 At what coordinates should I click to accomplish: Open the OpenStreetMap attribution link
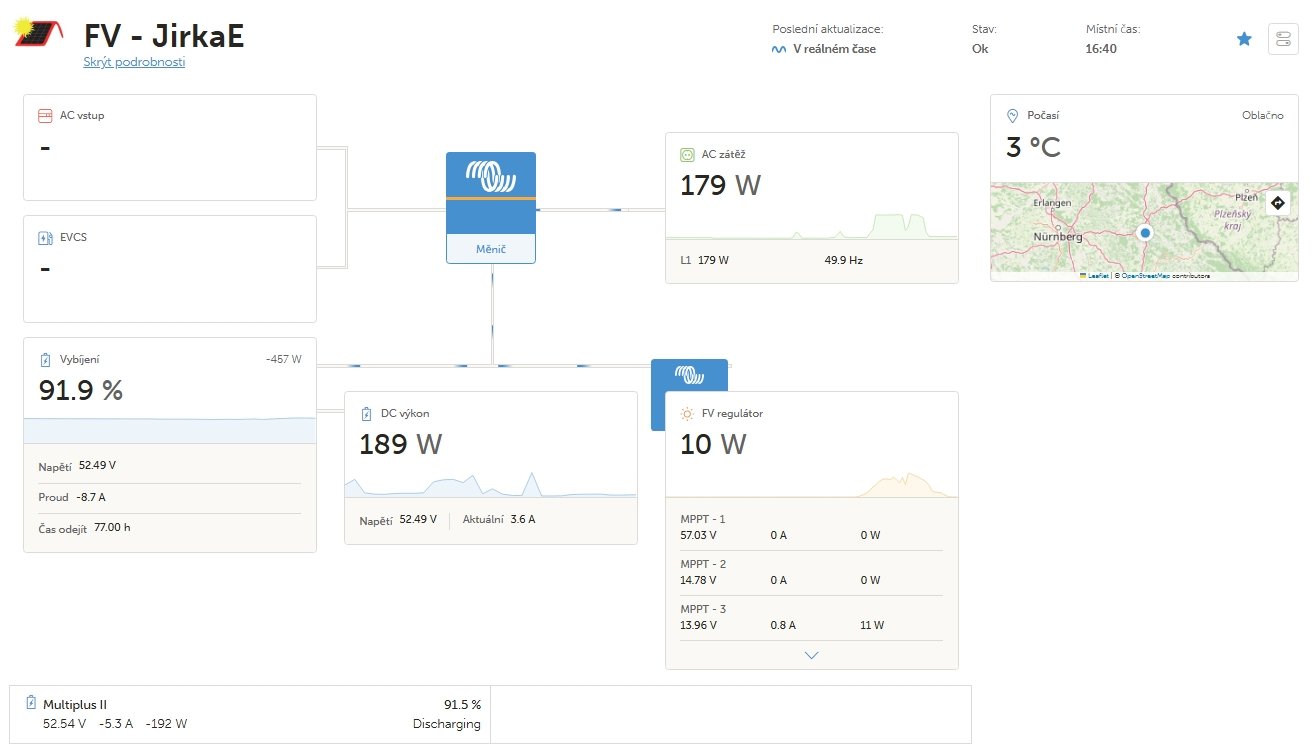coord(1146,275)
